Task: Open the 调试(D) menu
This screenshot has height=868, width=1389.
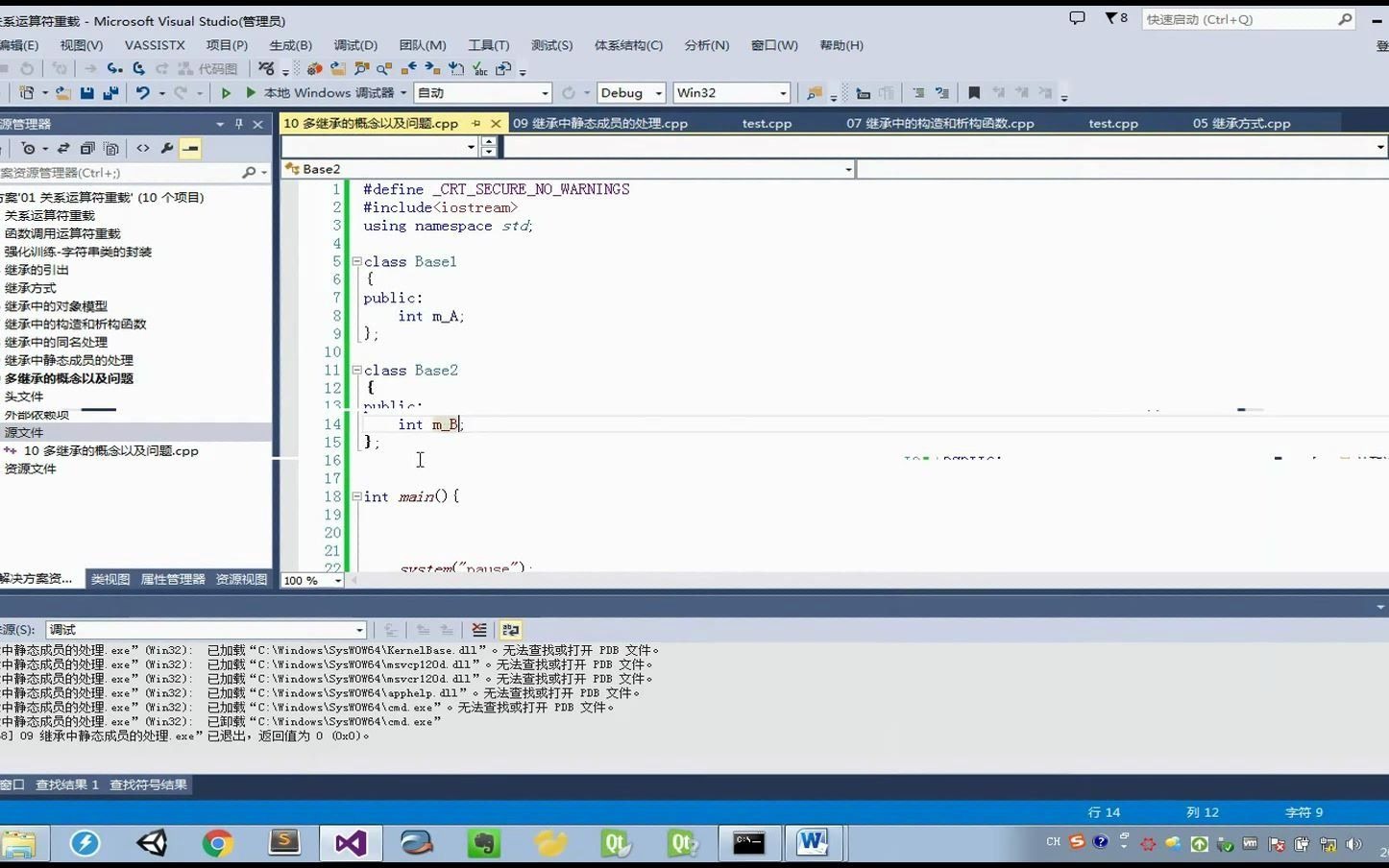Action: pyautogui.click(x=355, y=45)
